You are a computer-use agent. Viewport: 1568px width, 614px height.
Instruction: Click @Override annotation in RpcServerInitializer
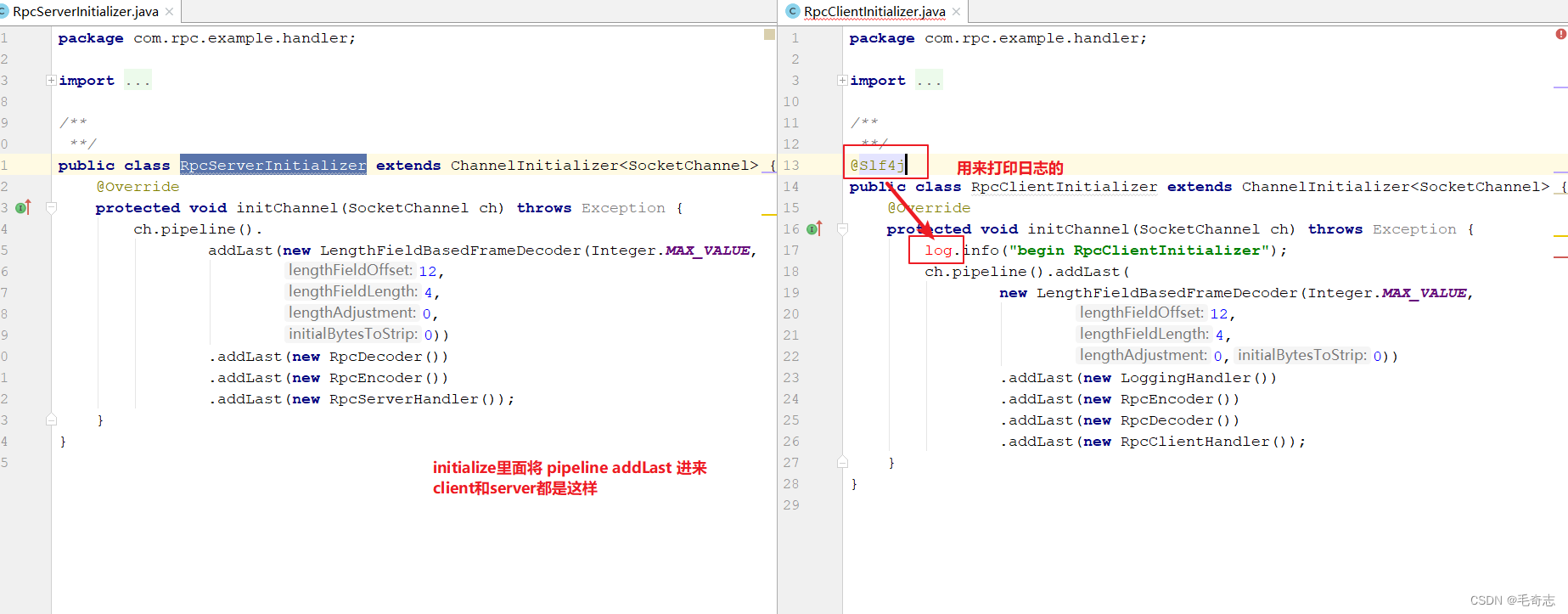(x=138, y=187)
